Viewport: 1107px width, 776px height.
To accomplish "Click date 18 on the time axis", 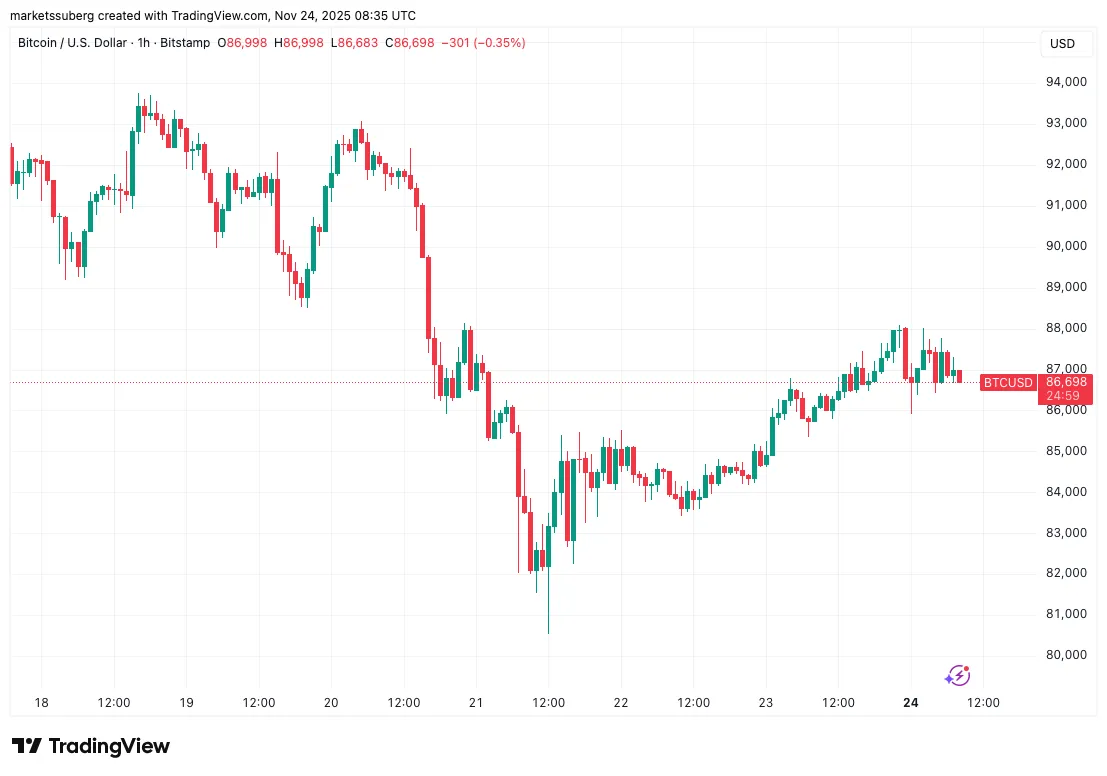I will (x=41, y=703).
